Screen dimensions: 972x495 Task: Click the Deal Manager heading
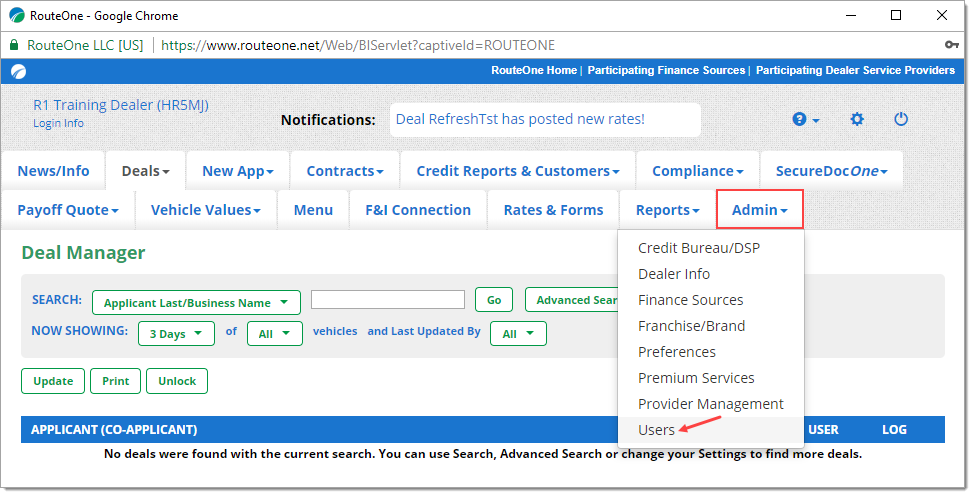(83, 253)
